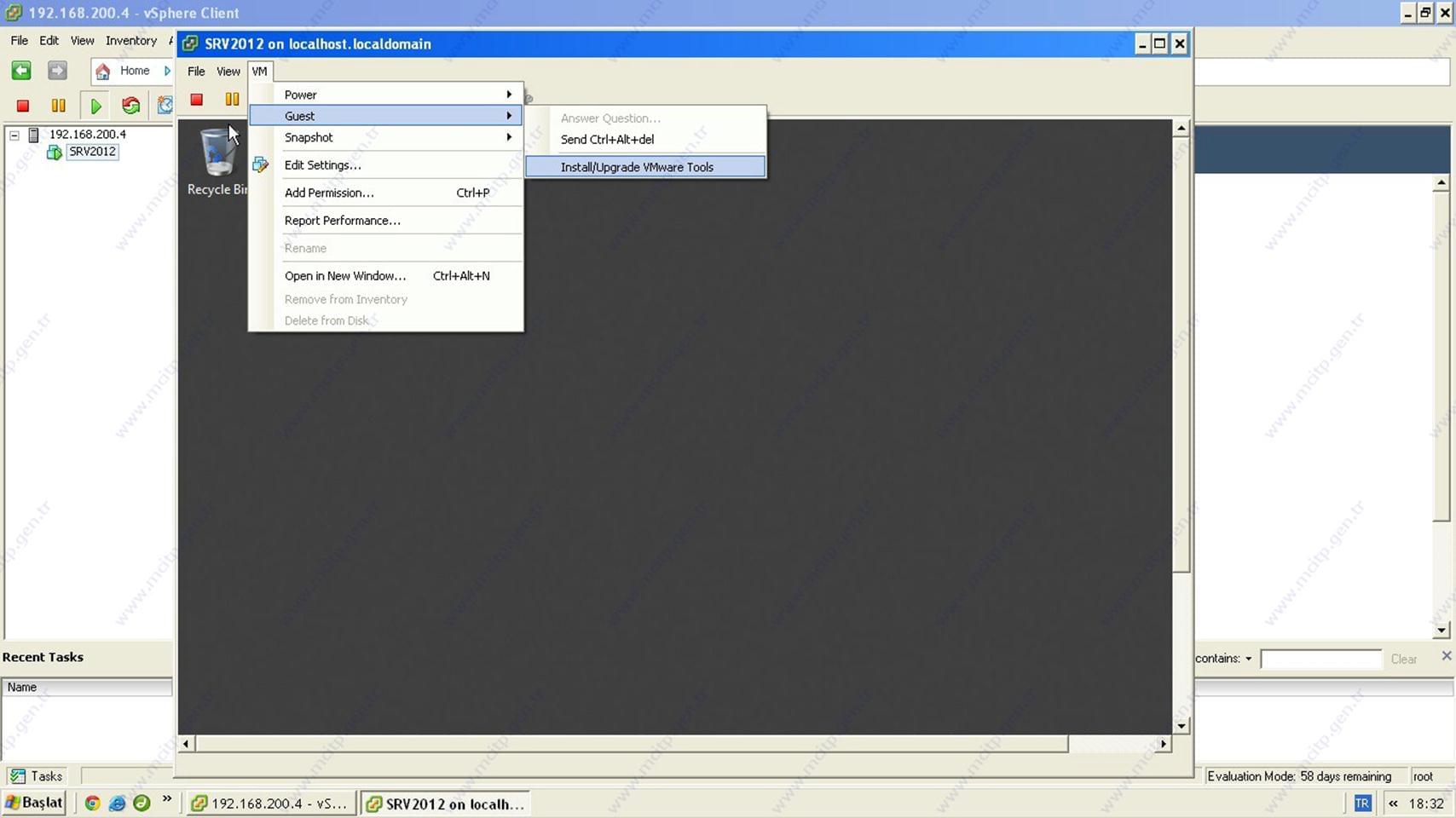Click the green circular quick launch icon

tap(142, 803)
